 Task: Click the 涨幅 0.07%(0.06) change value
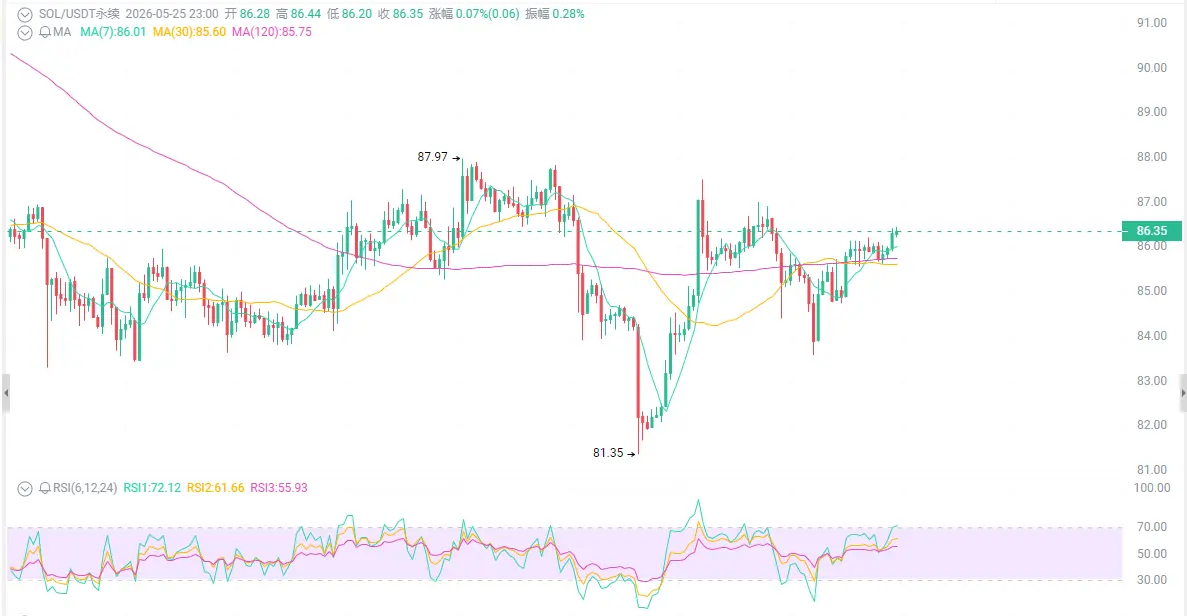click(x=475, y=14)
